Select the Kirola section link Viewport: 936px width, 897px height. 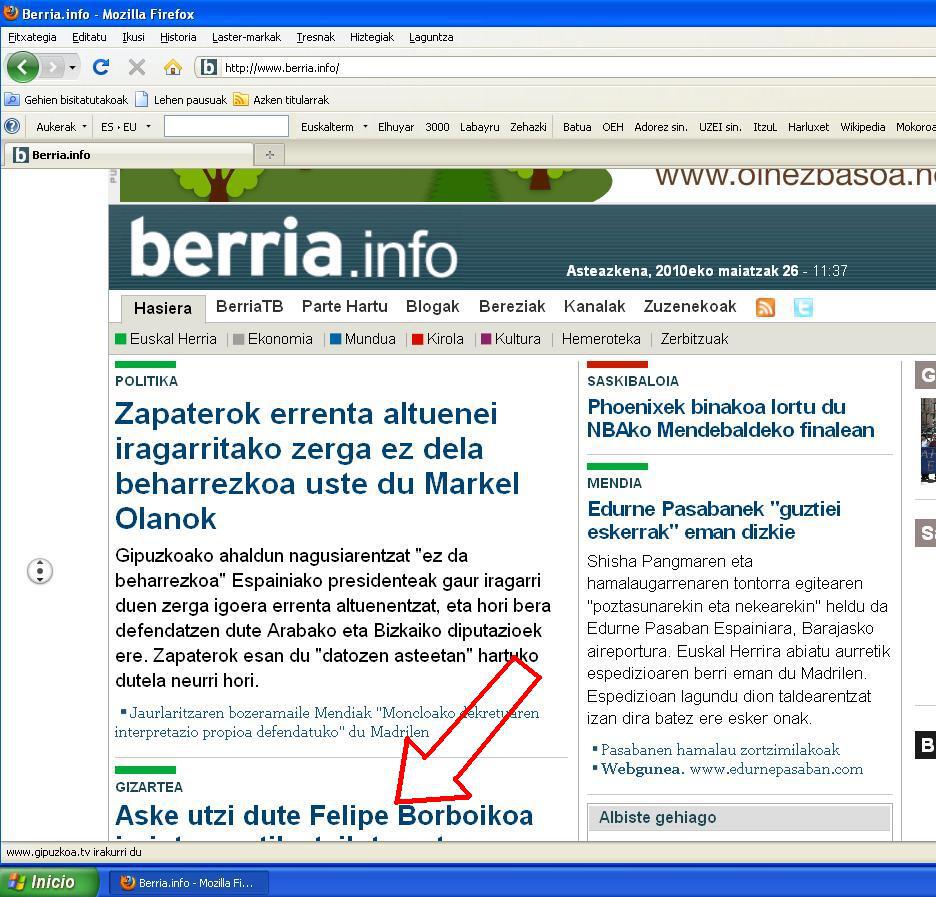(444, 339)
